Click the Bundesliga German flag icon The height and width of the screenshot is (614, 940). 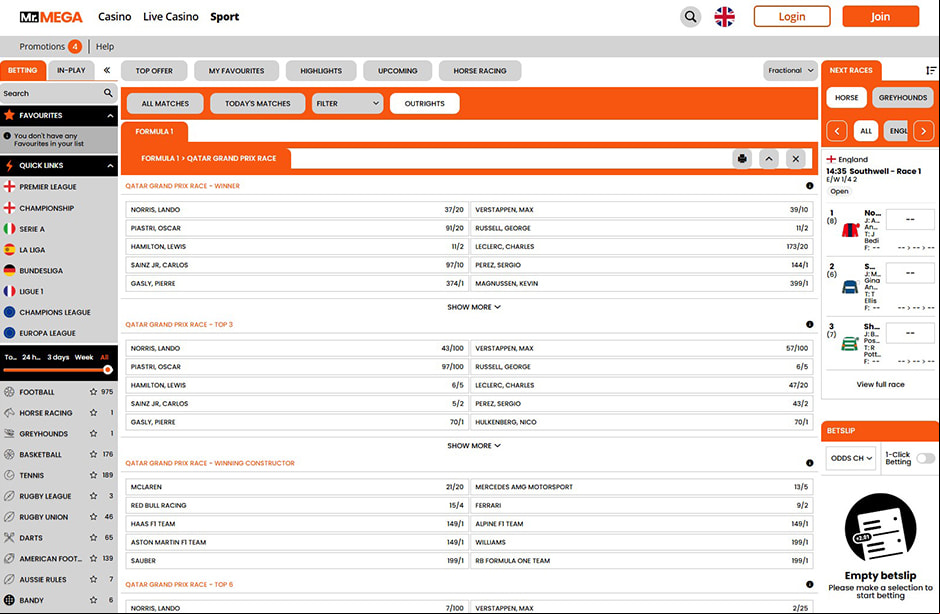[x=9, y=270]
